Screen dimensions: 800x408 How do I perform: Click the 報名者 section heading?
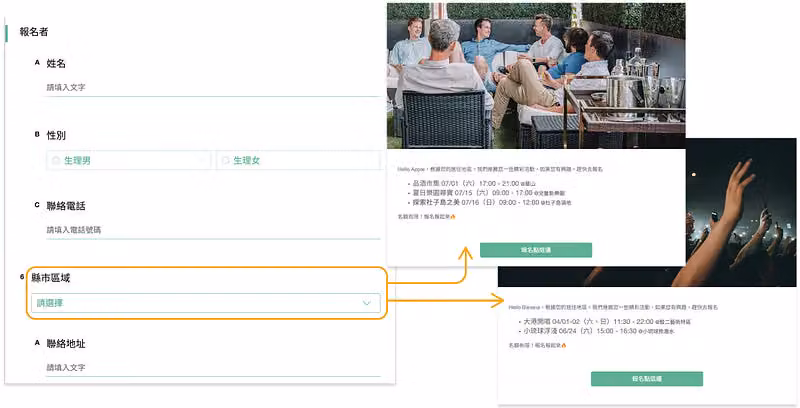[34, 32]
